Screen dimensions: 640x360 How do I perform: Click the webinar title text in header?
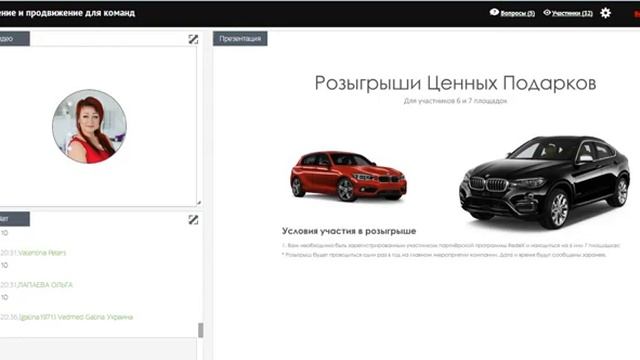(67, 13)
